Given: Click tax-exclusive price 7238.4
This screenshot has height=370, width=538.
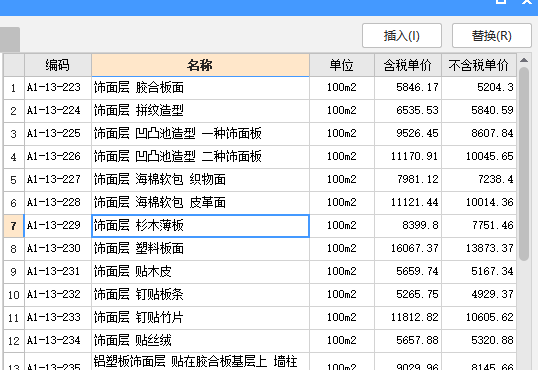Looking at the screenshot, I should click(x=479, y=180).
